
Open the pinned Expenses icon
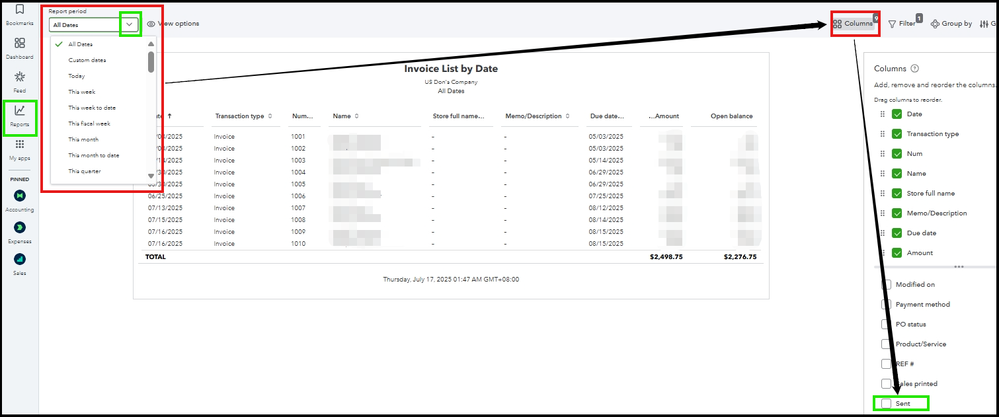pyautogui.click(x=20, y=227)
